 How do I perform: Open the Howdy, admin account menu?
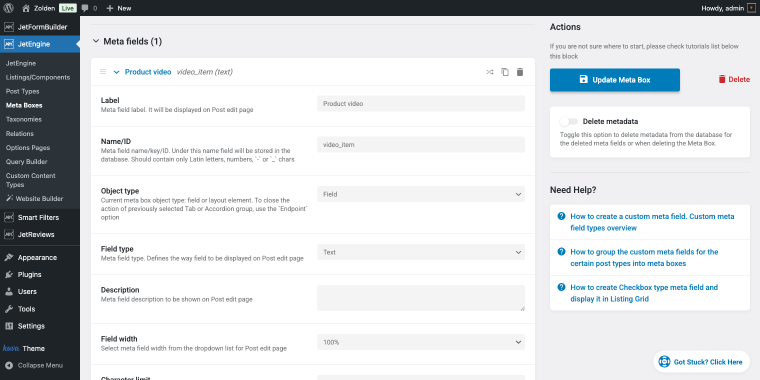pyautogui.click(x=728, y=8)
